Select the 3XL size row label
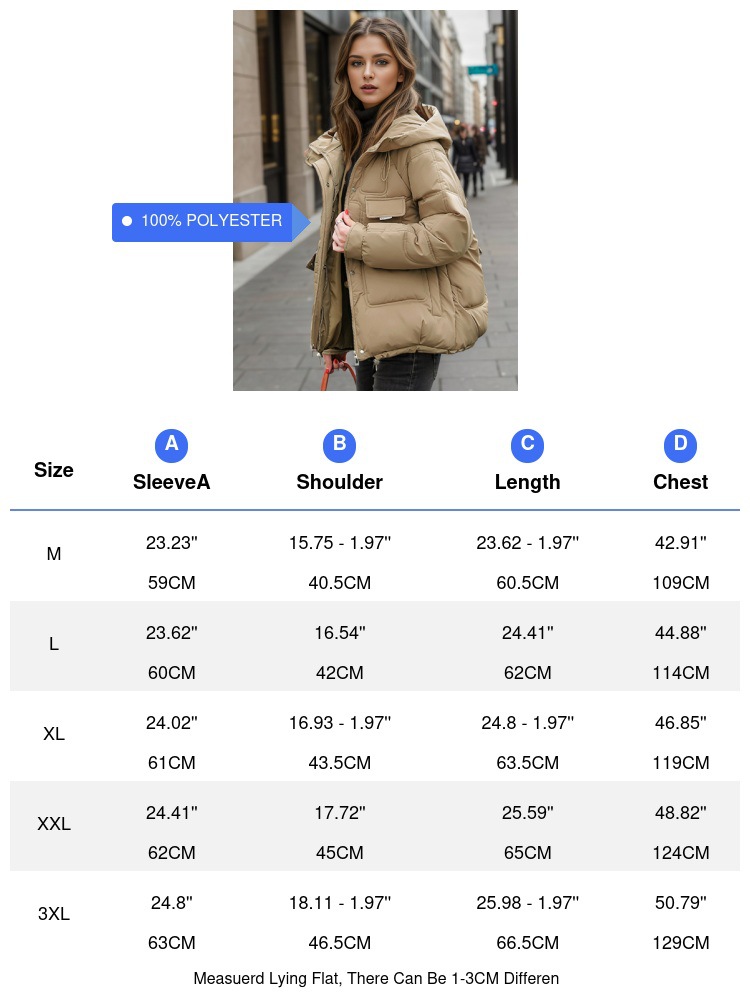750x1000 pixels. (54, 914)
